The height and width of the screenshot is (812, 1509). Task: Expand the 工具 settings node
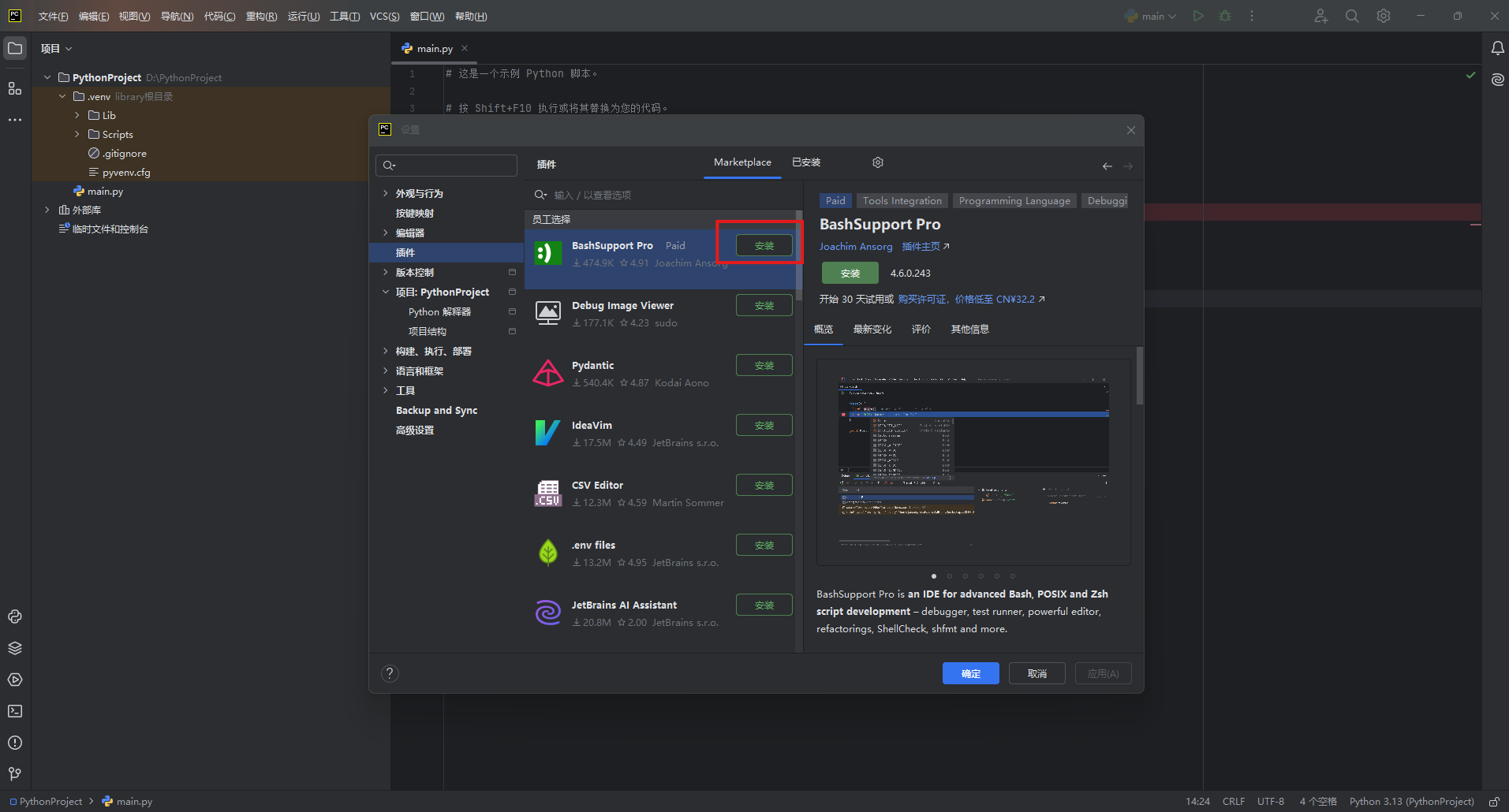tap(385, 390)
